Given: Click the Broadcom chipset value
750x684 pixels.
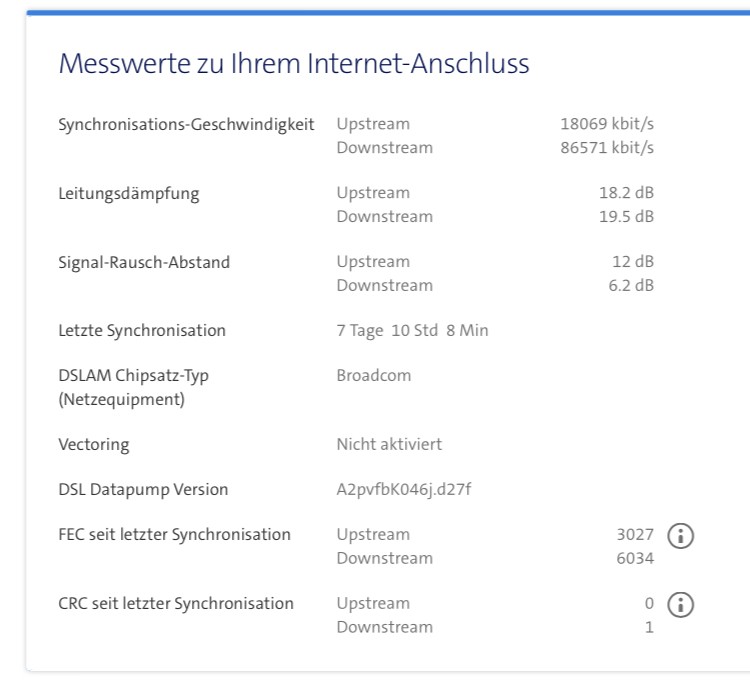Looking at the screenshot, I should (374, 376).
